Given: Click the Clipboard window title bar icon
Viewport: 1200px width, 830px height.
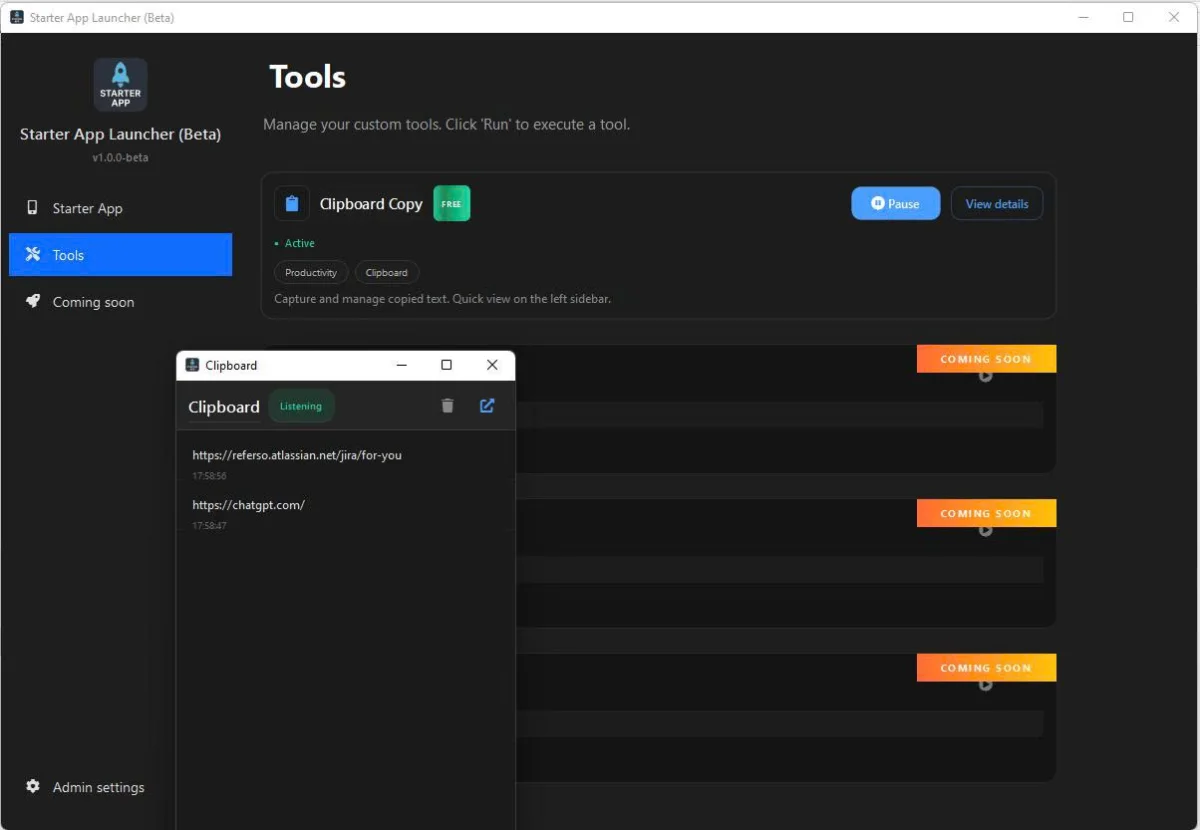Looking at the screenshot, I should click(192, 365).
